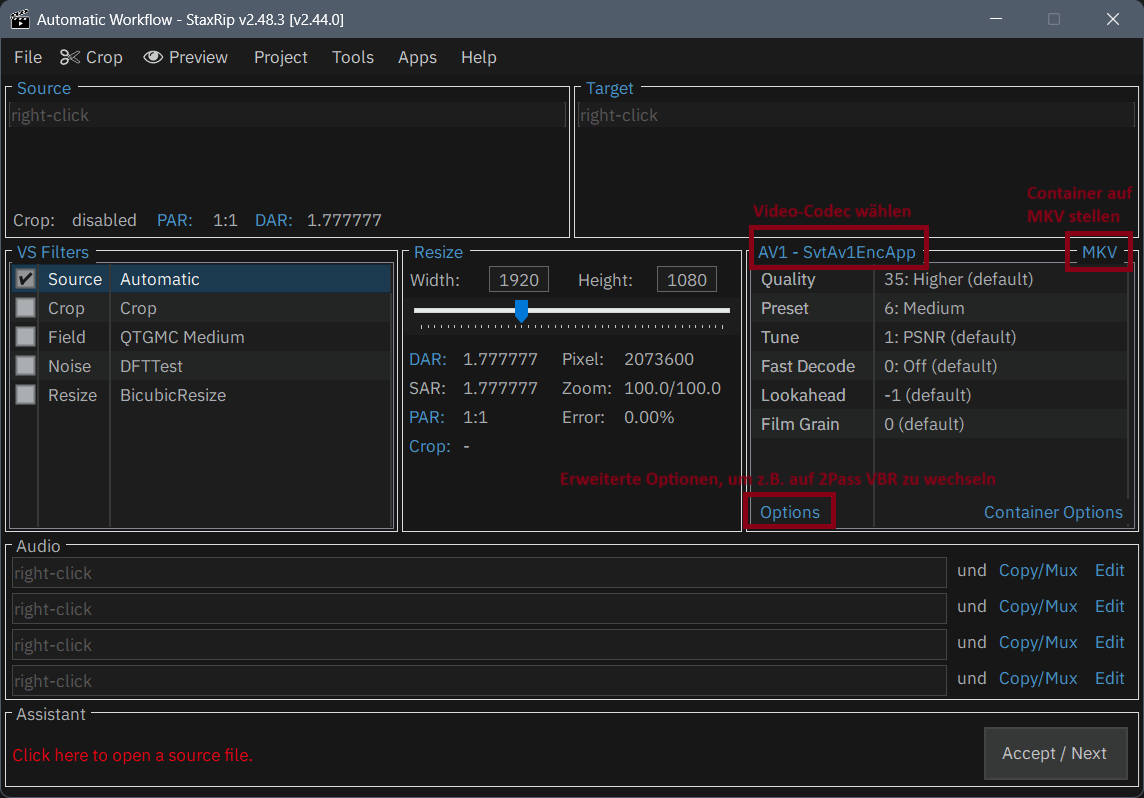Edit the fourth audio track
Viewport: 1144px width, 798px height.
[1109, 678]
